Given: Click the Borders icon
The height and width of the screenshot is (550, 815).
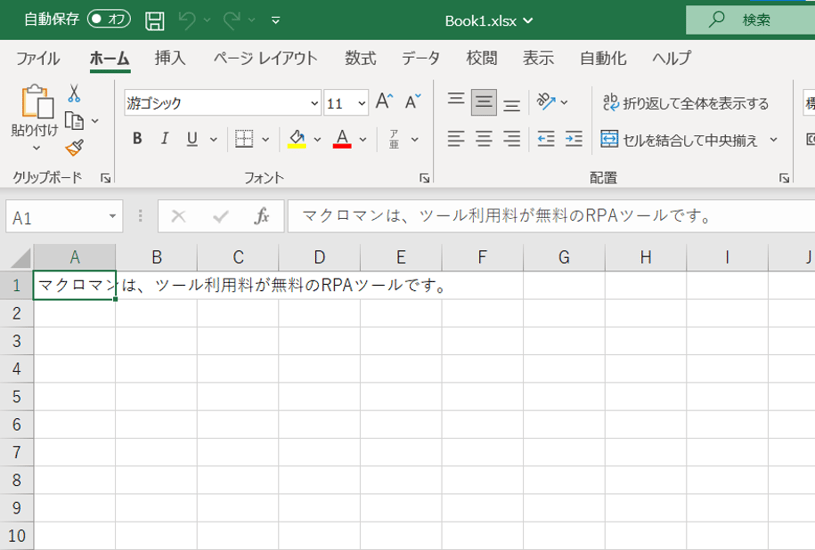Looking at the screenshot, I should click(244, 139).
